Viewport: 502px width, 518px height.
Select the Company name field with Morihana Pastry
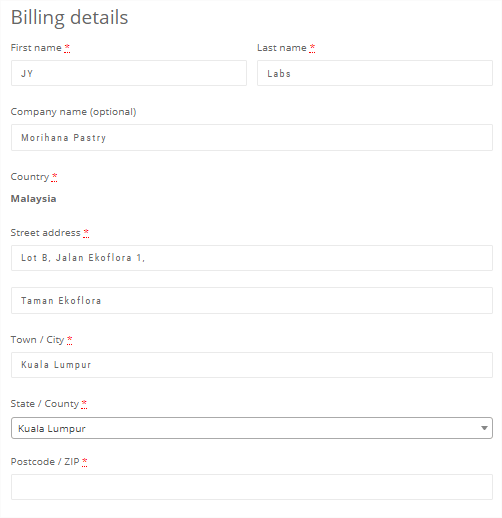pyautogui.click(x=252, y=137)
